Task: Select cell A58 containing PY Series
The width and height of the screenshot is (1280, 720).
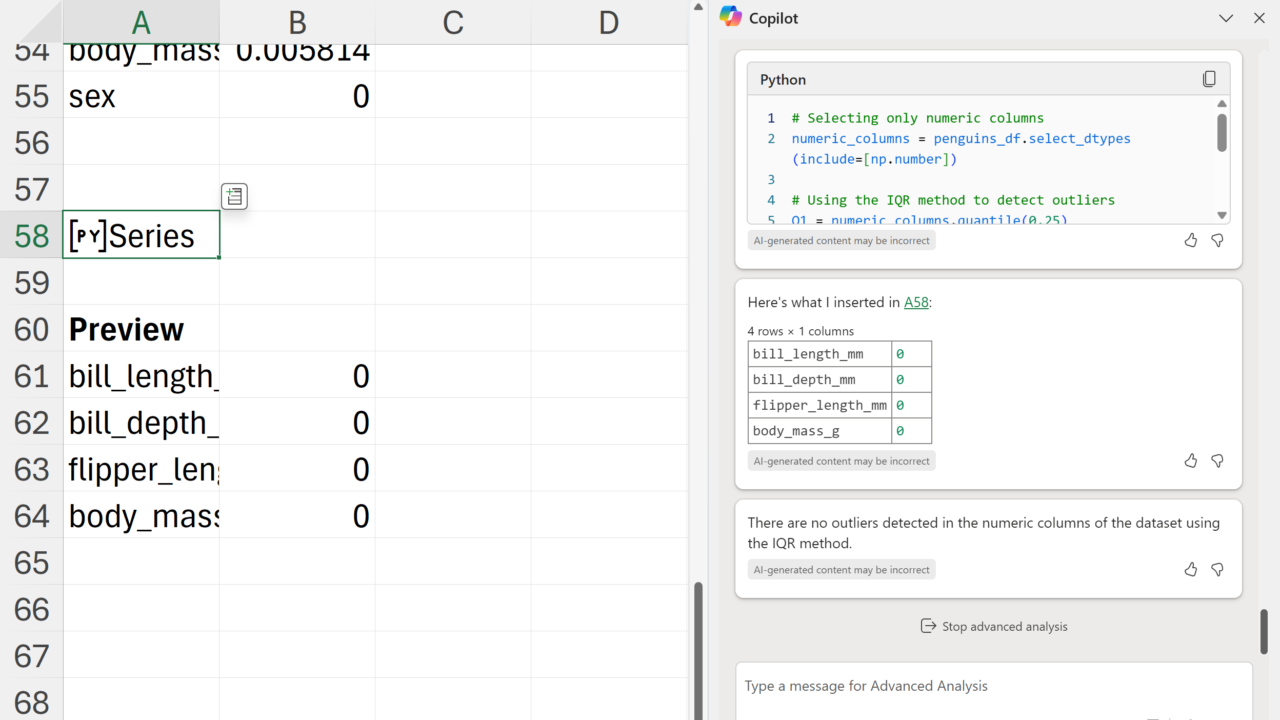Action: (141, 236)
